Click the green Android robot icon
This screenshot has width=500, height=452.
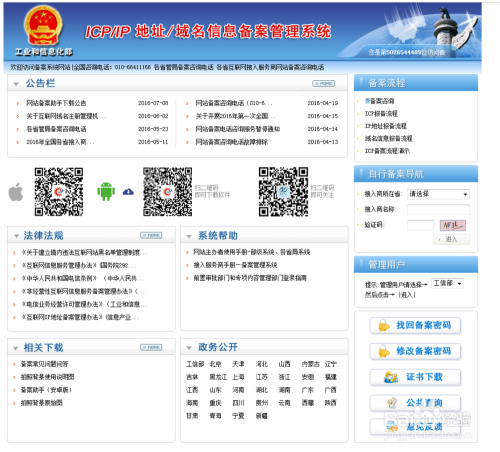pyautogui.click(x=106, y=191)
